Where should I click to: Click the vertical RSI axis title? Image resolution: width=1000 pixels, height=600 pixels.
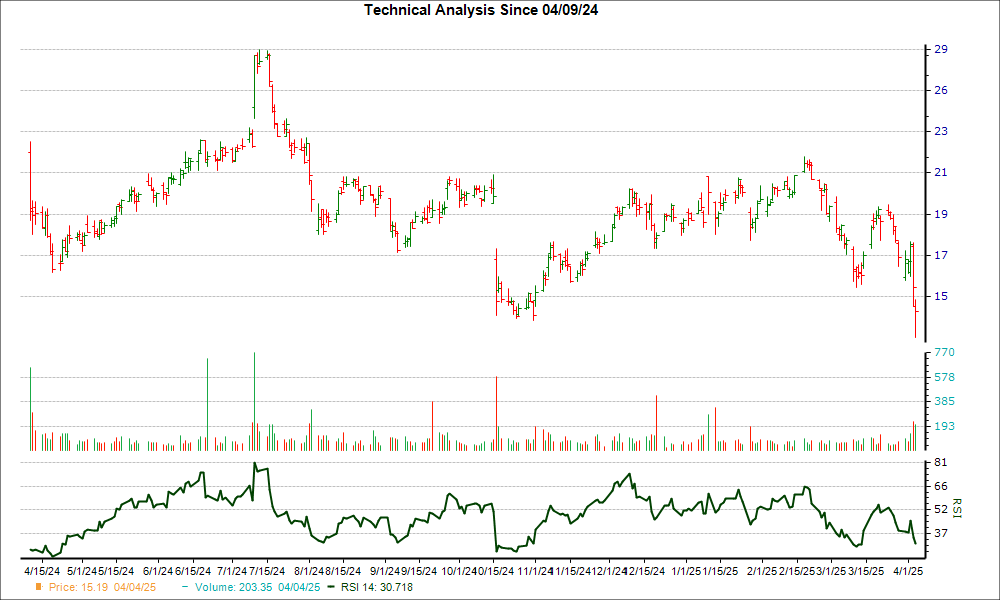click(x=956, y=509)
